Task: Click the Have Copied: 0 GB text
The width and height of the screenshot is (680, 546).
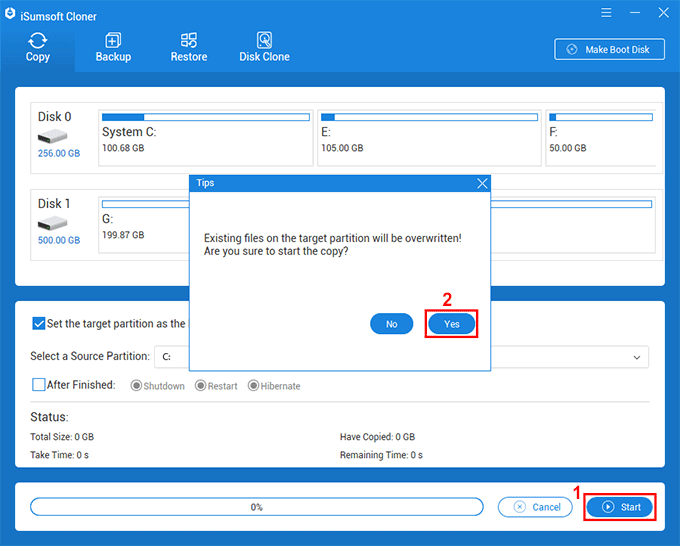Action: point(377,437)
